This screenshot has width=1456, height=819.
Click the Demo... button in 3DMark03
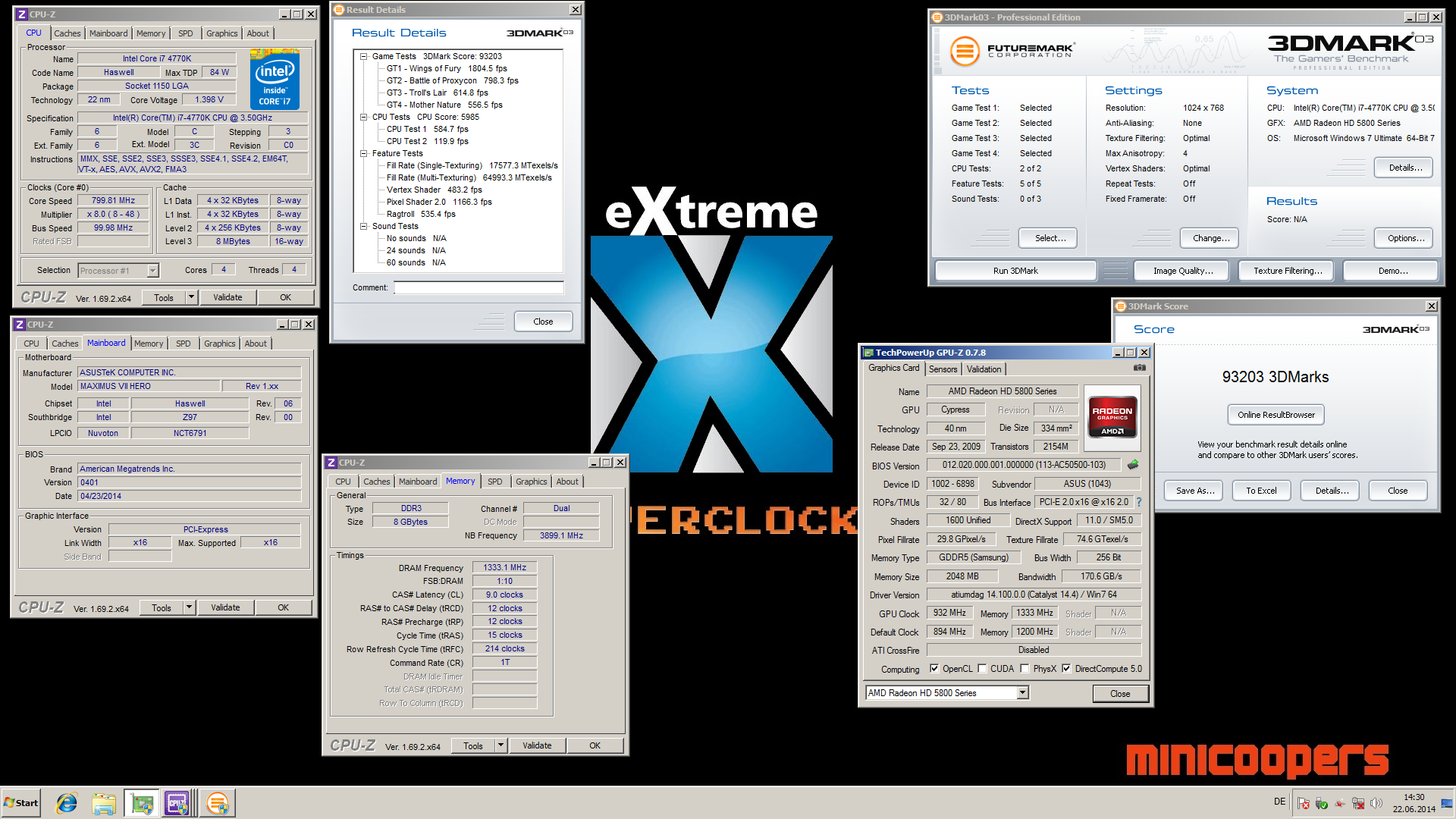(1392, 271)
